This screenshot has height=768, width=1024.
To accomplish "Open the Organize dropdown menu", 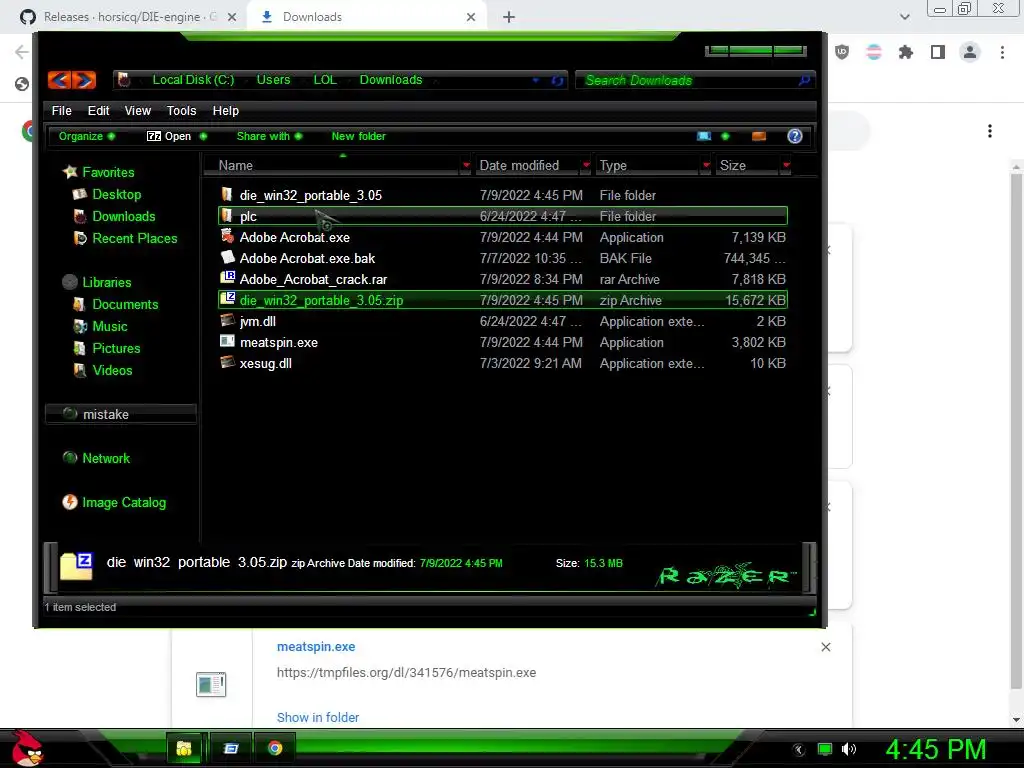I will (87, 136).
